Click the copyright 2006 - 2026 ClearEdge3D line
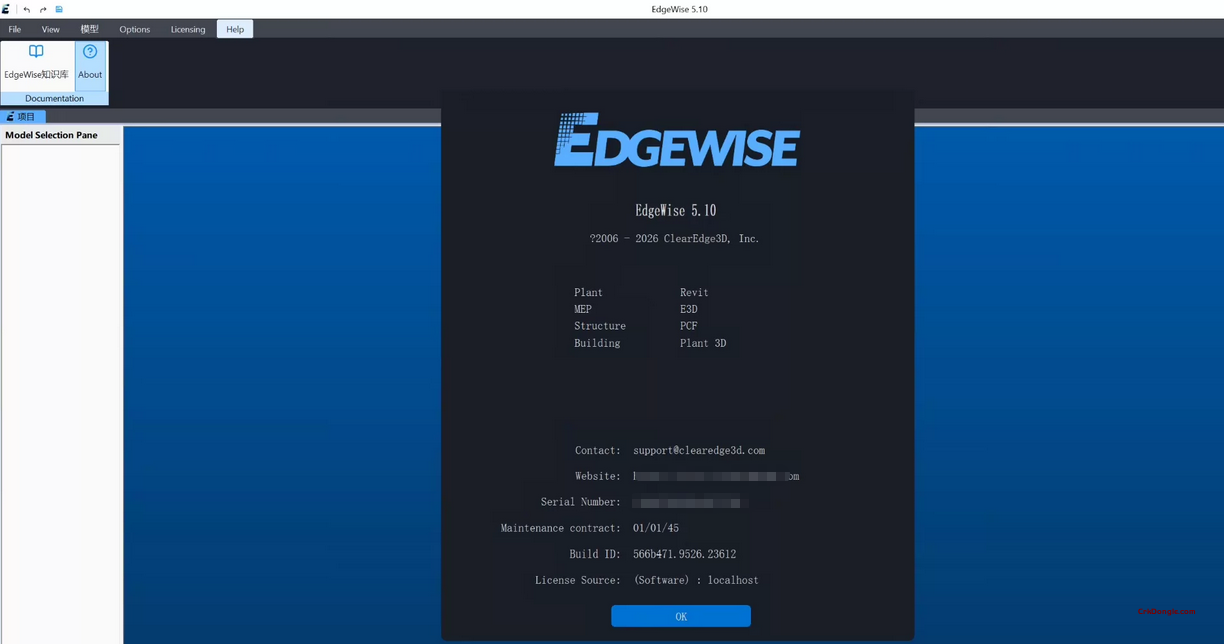The image size is (1224, 644). (674, 239)
